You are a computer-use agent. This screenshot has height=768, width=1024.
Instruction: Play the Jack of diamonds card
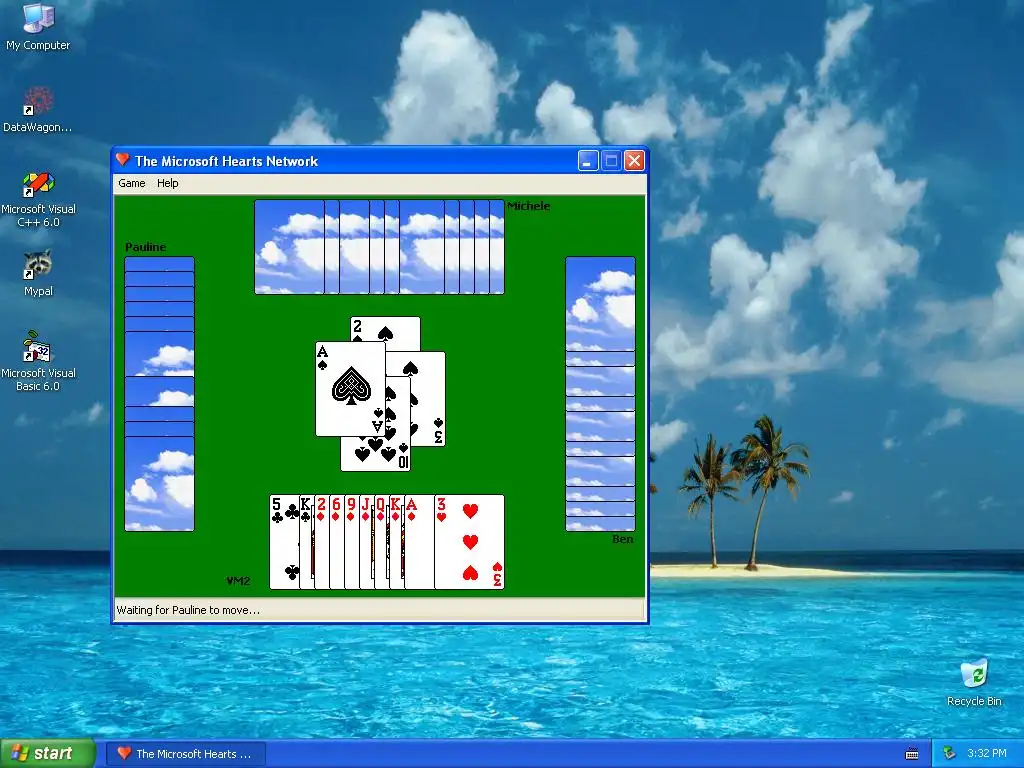pyautogui.click(x=367, y=542)
